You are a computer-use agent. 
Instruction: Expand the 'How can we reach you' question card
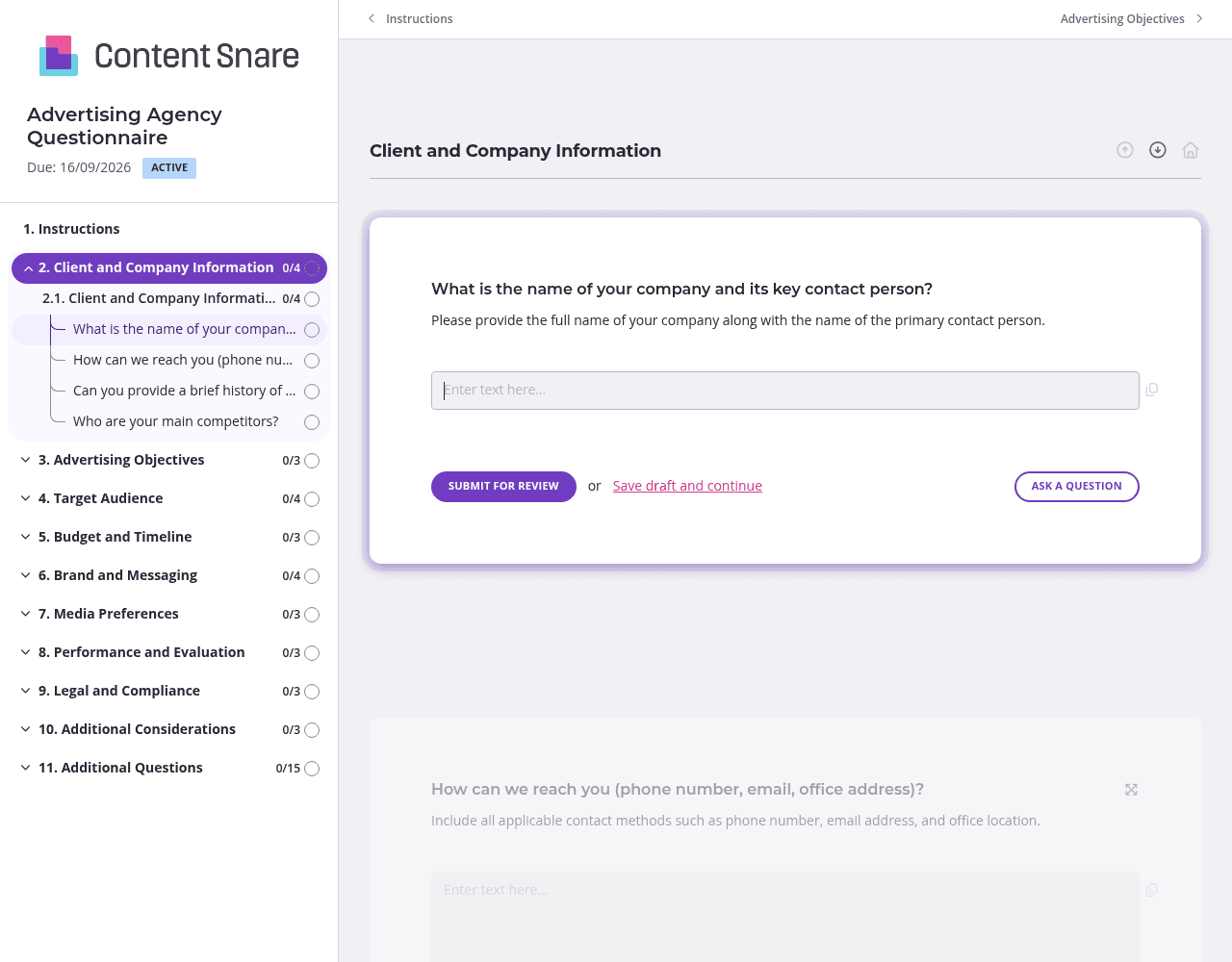[1132, 790]
